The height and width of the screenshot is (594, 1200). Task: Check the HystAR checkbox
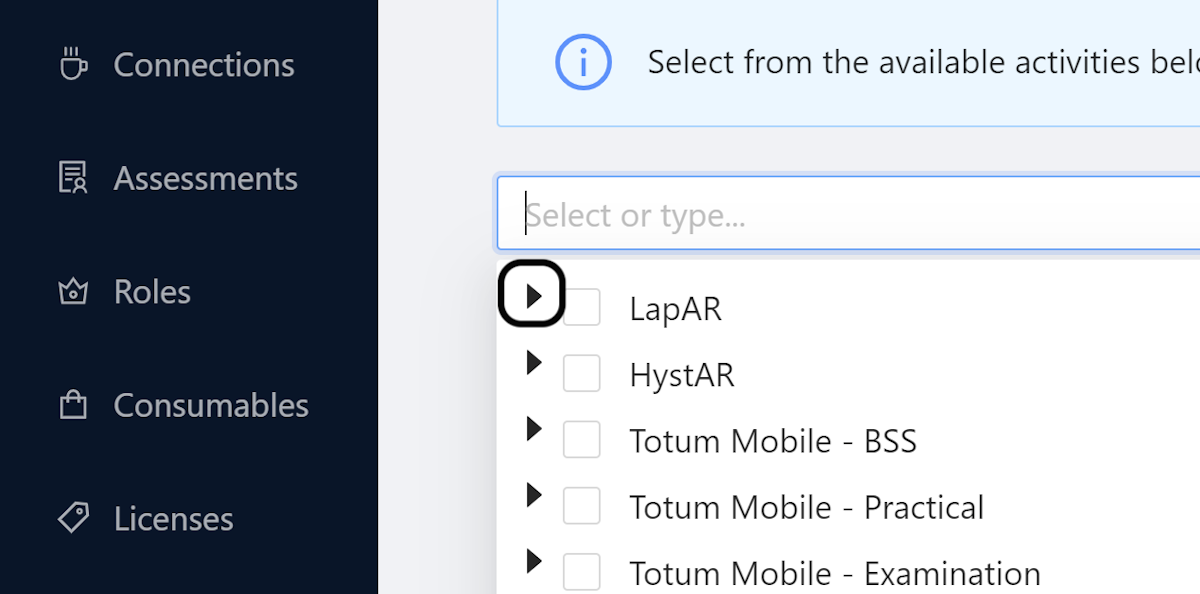(x=582, y=373)
